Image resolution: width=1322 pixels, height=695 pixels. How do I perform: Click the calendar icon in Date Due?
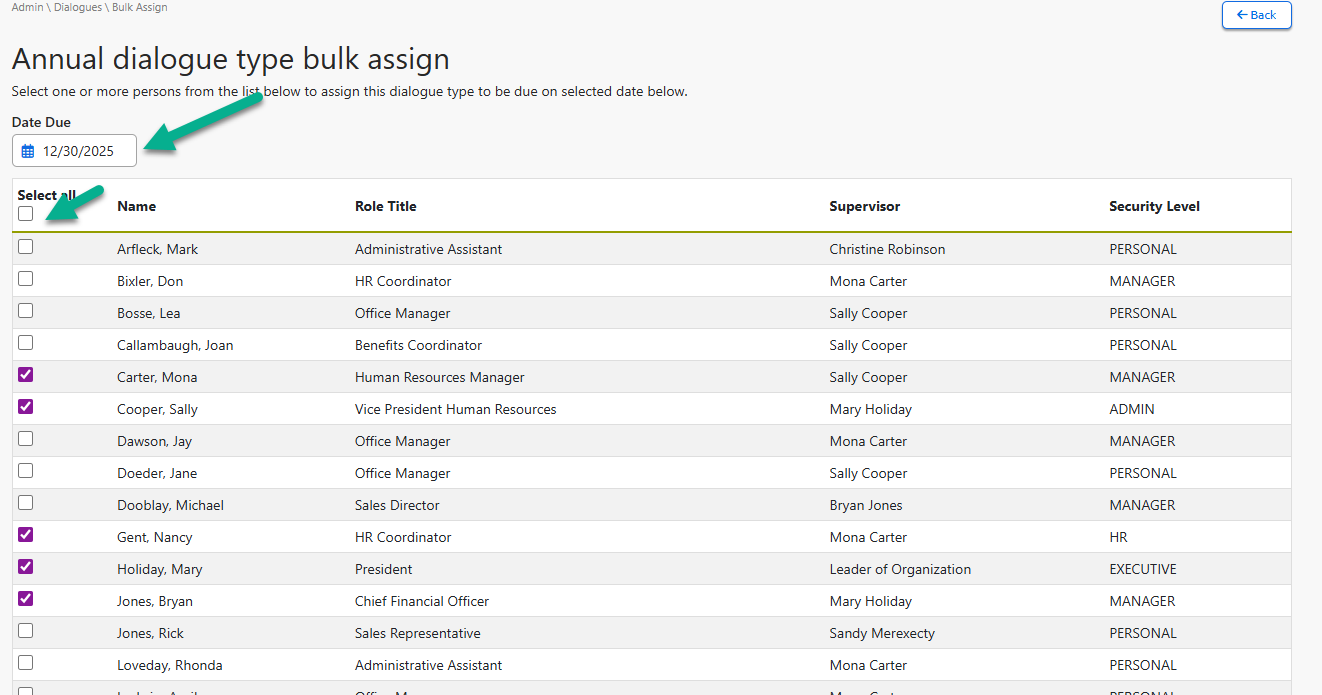(28, 152)
